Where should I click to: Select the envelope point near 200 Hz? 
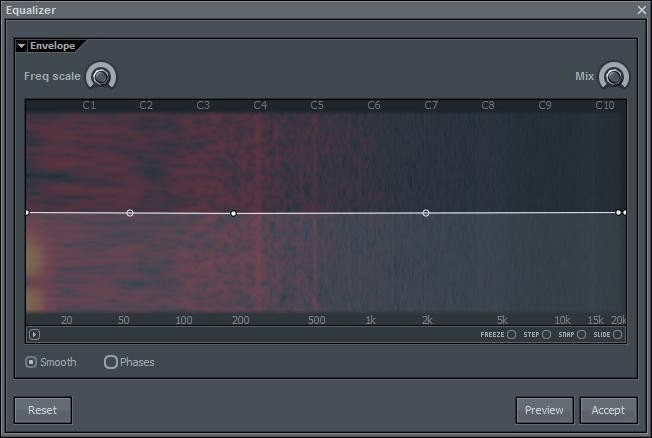point(233,213)
